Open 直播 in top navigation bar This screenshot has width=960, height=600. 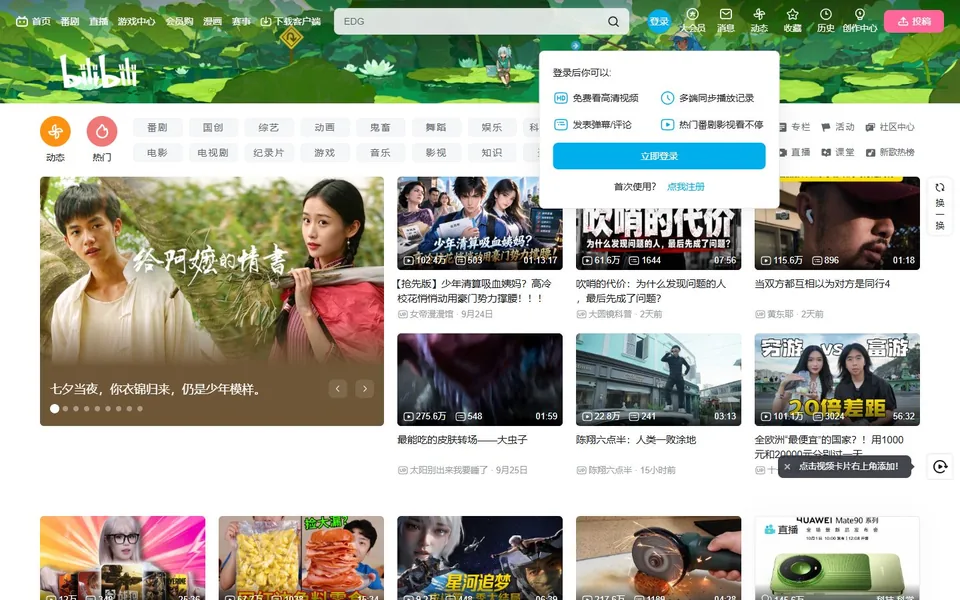(x=98, y=21)
